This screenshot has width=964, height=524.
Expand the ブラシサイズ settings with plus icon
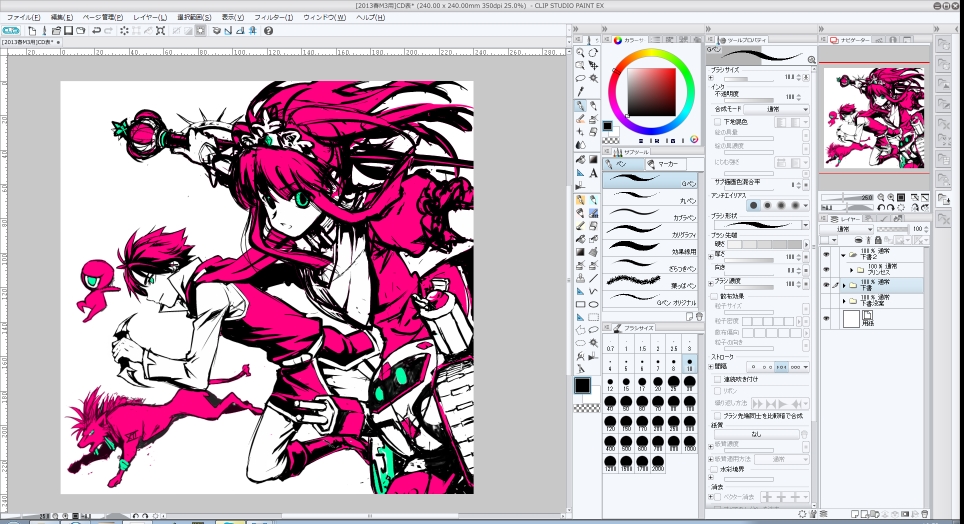(x=711, y=78)
